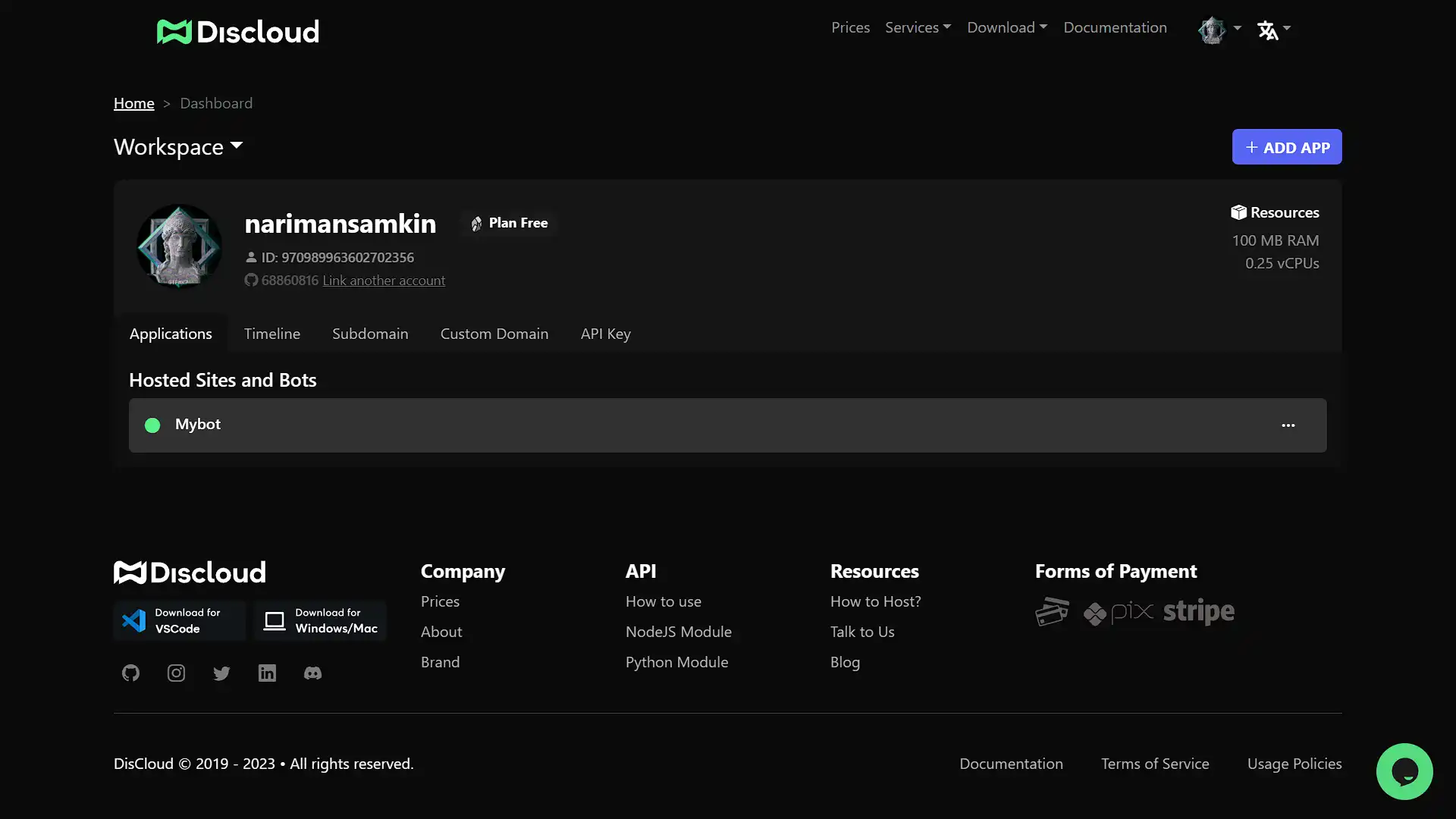Click the user ID person icon
The width and height of the screenshot is (1456, 819).
point(251,257)
